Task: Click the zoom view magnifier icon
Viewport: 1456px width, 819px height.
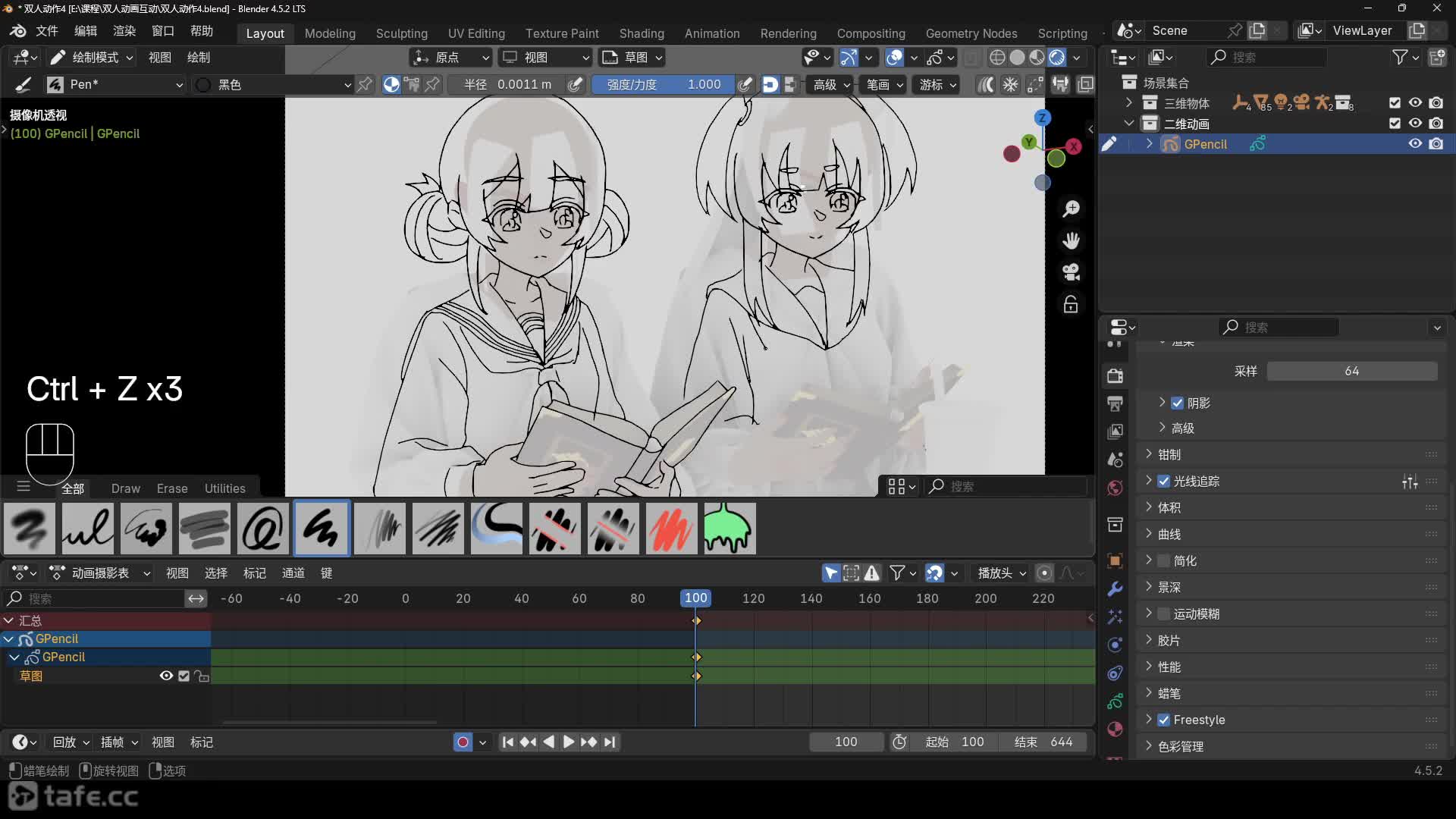Action: (1071, 209)
